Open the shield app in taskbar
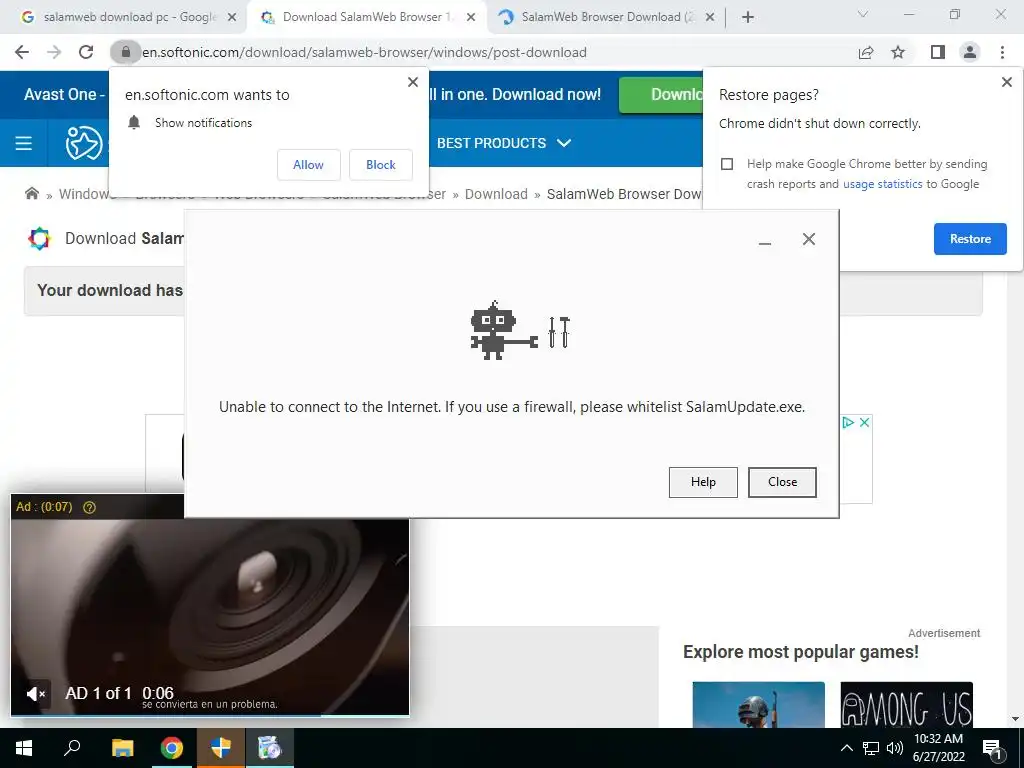 coord(221,748)
